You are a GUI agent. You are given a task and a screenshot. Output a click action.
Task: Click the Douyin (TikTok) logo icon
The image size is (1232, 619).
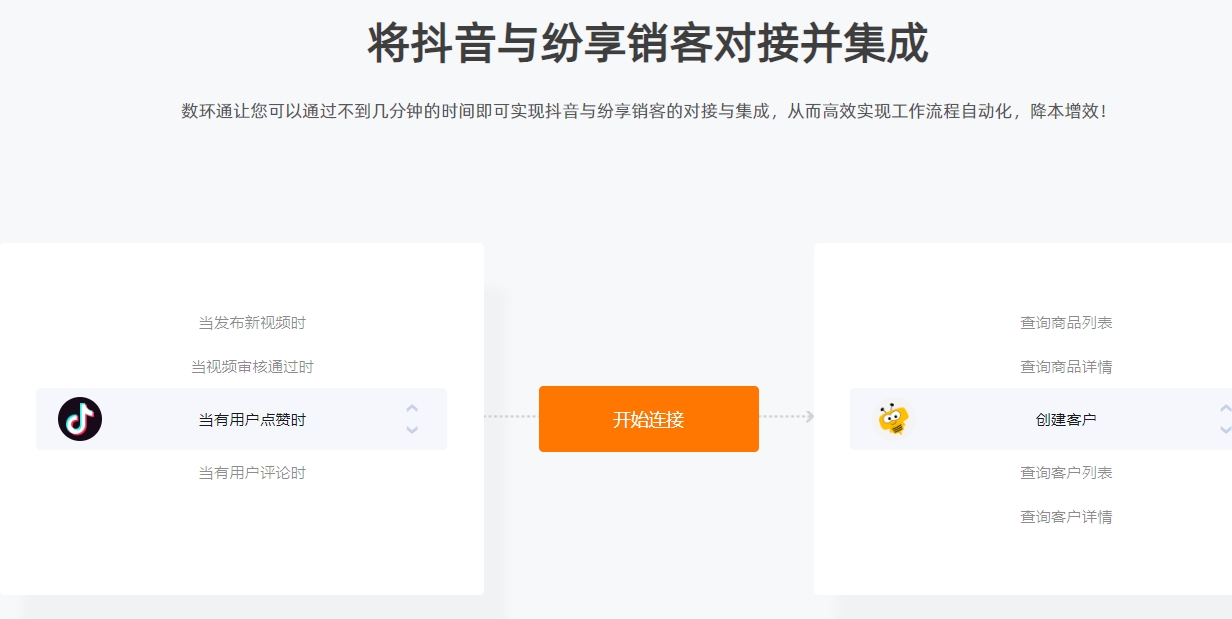[x=80, y=419]
